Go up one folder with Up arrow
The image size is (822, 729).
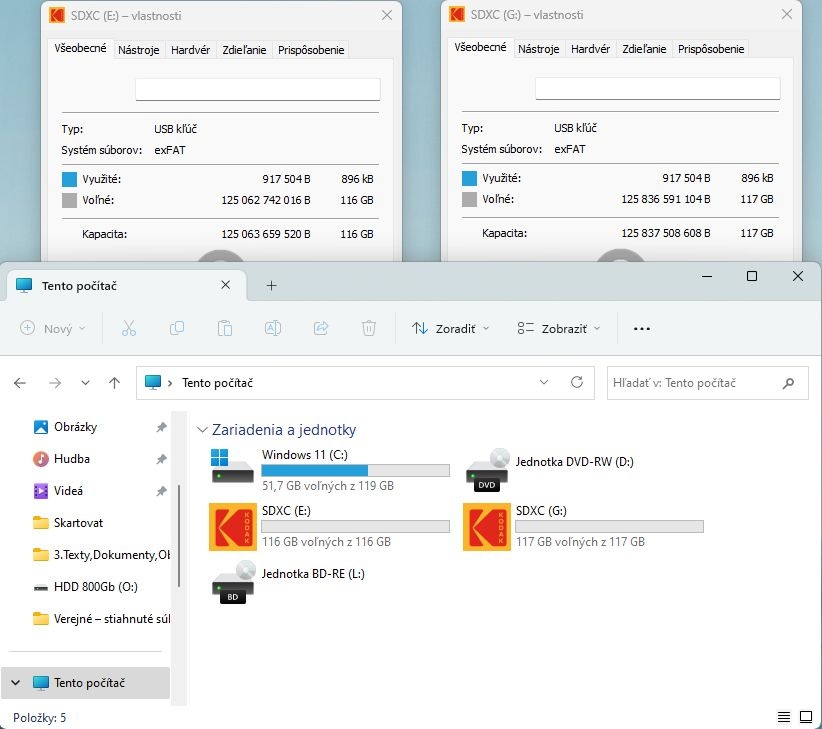point(114,383)
